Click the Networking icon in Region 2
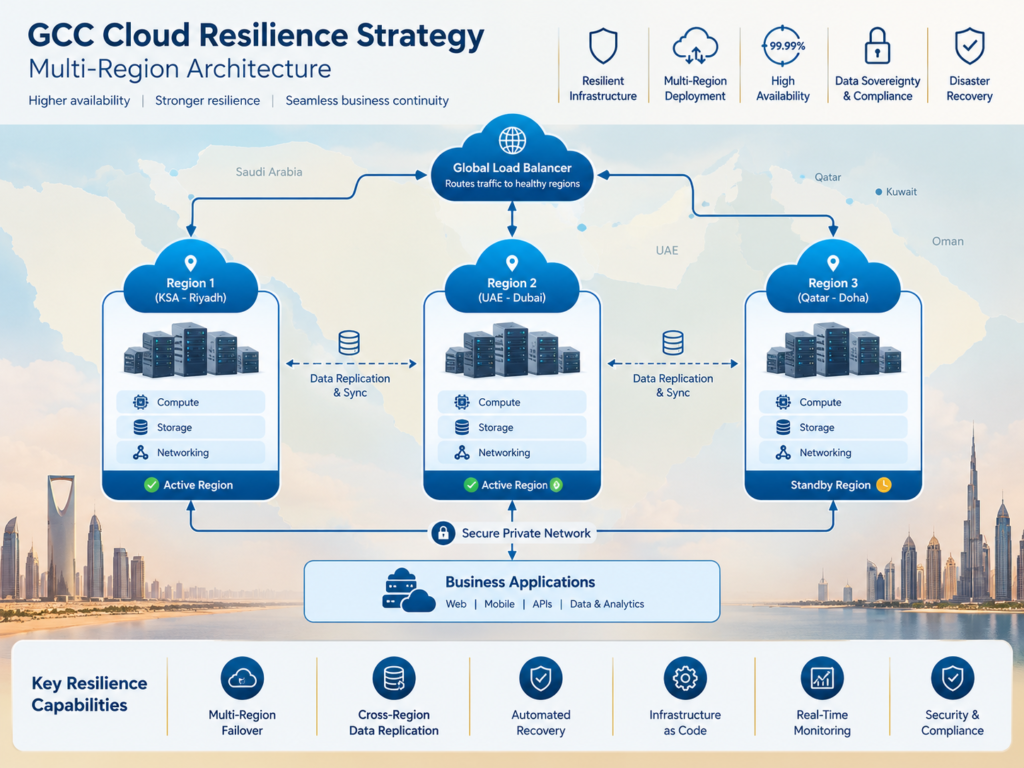Viewport: 1024px width, 768px height. [462, 453]
